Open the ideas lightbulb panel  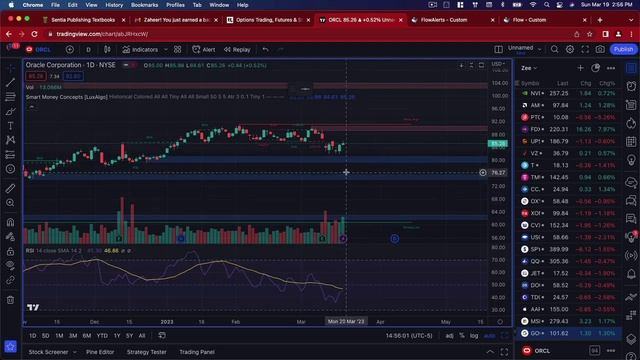(x=631, y=160)
